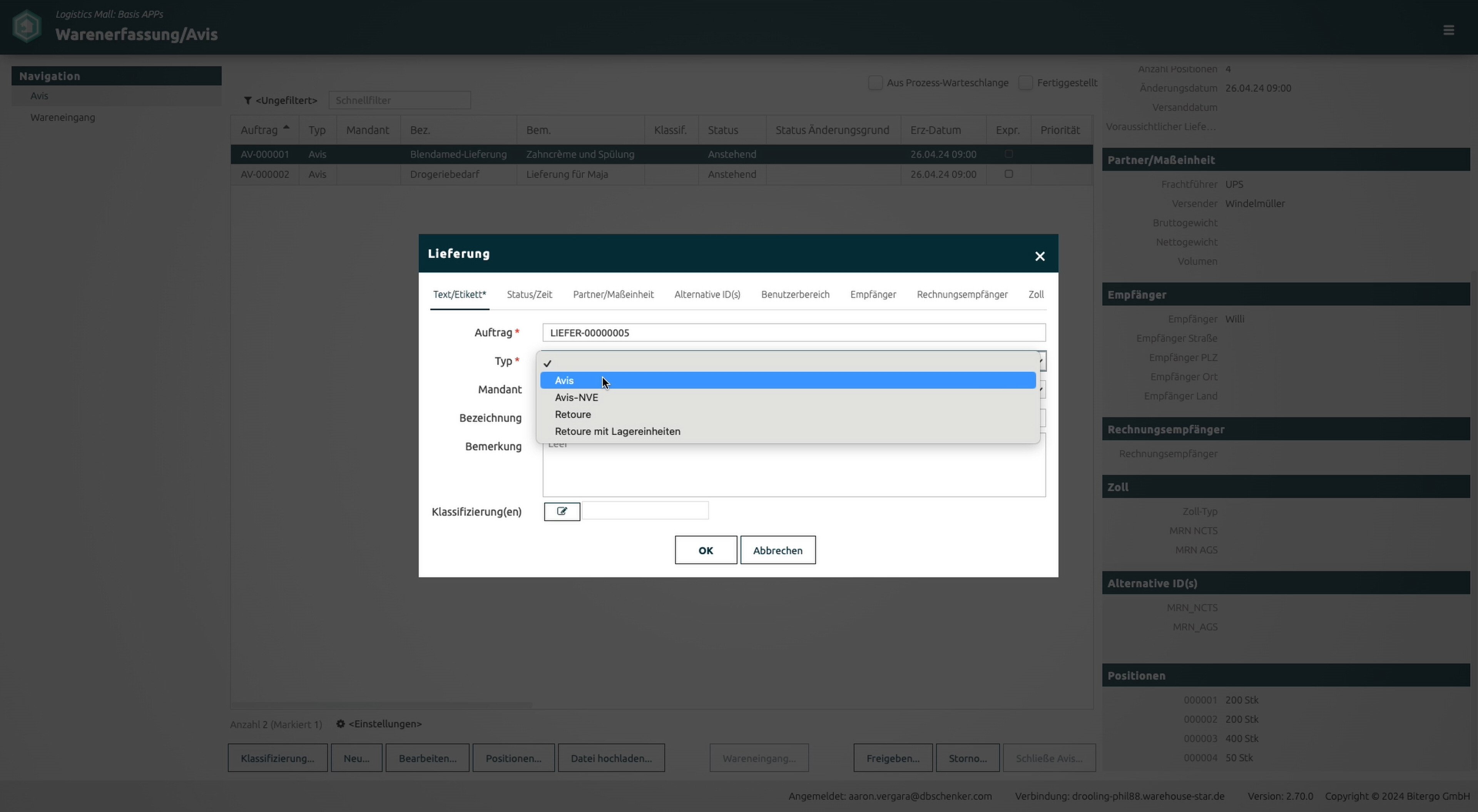The height and width of the screenshot is (812, 1478).
Task: Click the Blendamed-Lieferung cell
Action: point(458,154)
